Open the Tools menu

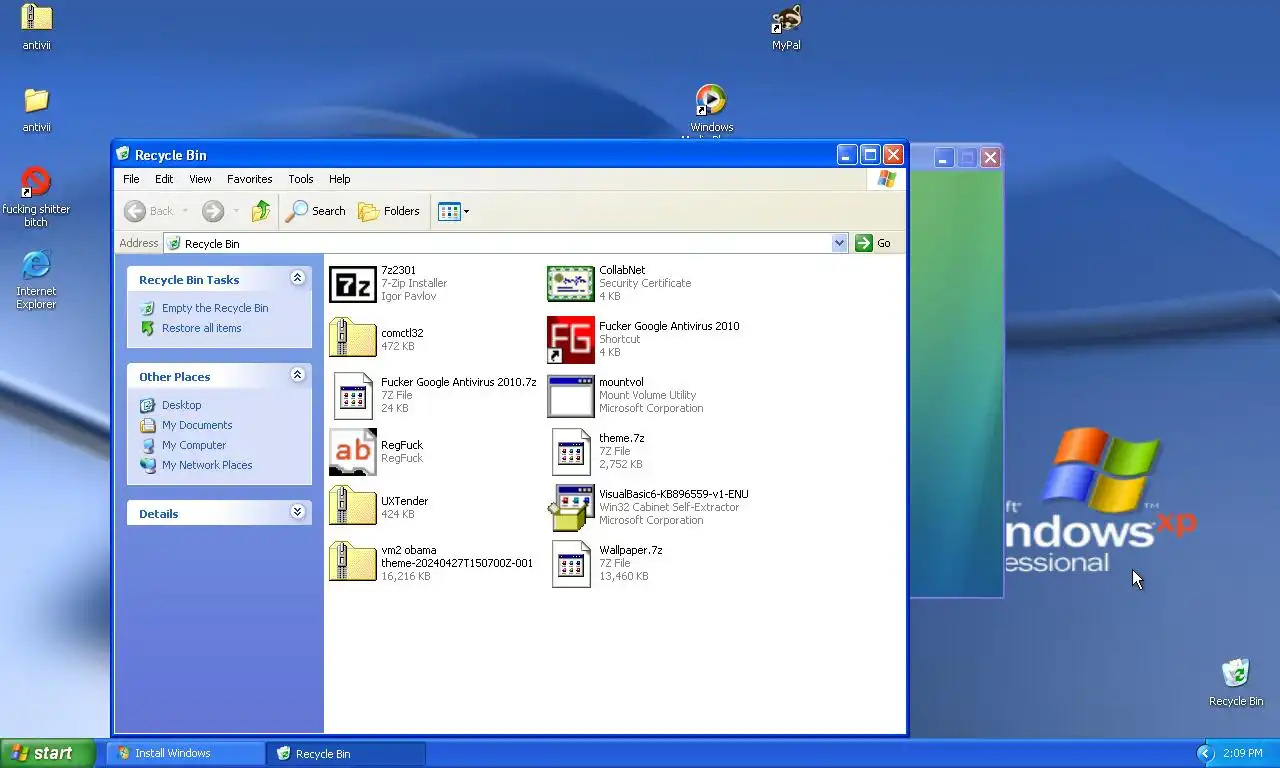301,179
